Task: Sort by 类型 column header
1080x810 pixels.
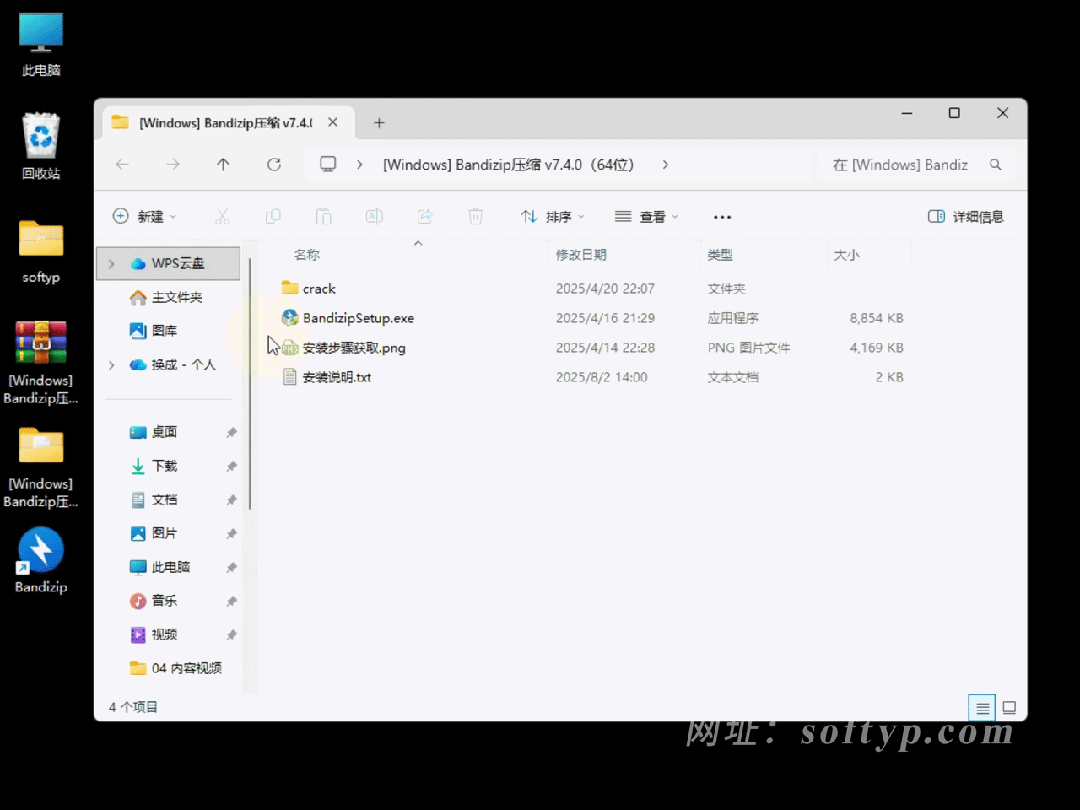Action: (720, 255)
